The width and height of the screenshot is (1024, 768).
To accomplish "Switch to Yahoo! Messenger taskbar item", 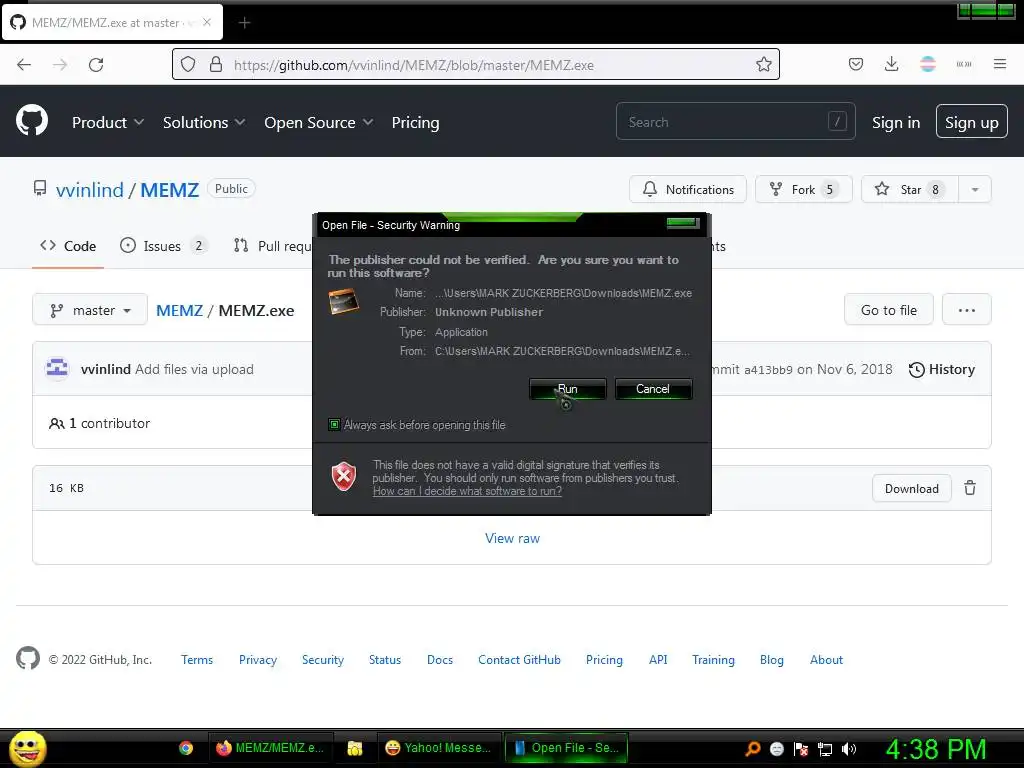I will 438,748.
